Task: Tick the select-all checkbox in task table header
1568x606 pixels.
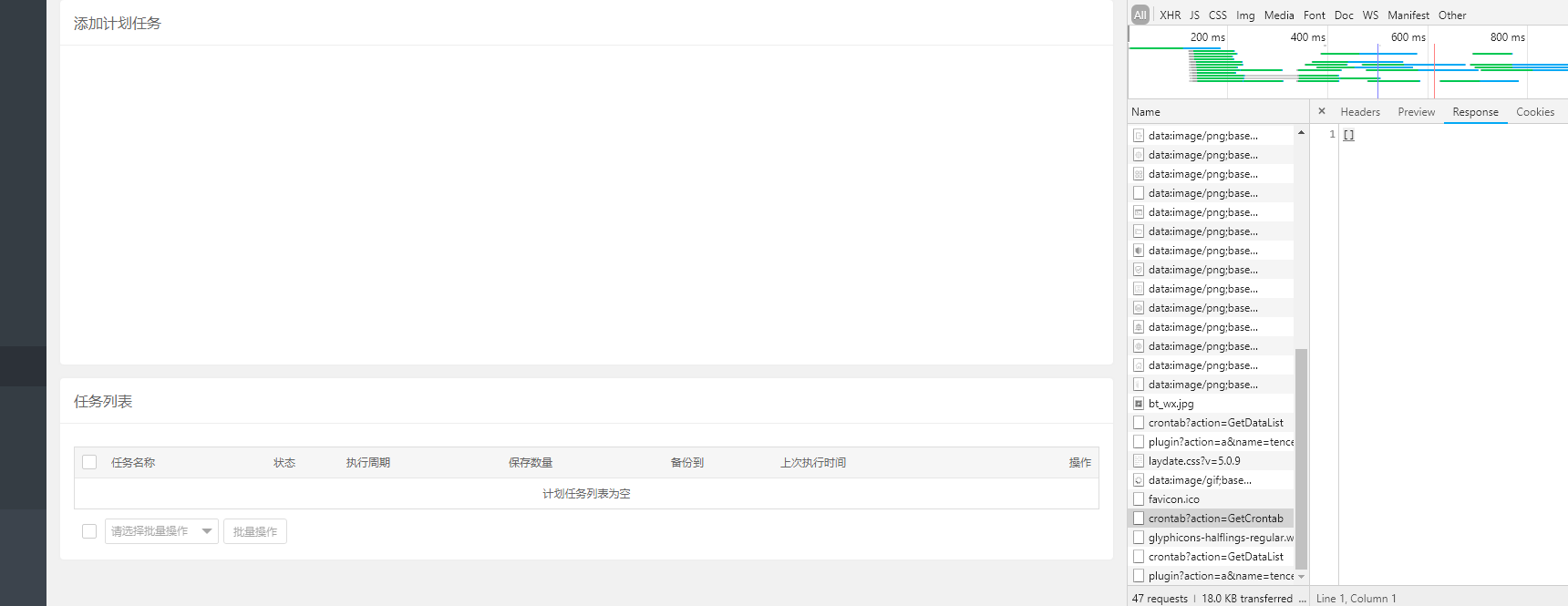Action: pos(89,462)
